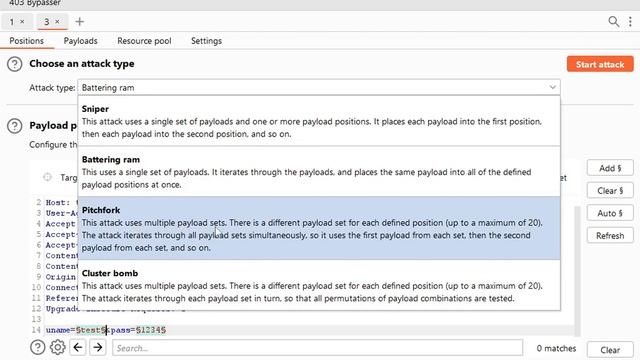Open the Resource pool tab
This screenshot has height=360, width=640.
(144, 41)
